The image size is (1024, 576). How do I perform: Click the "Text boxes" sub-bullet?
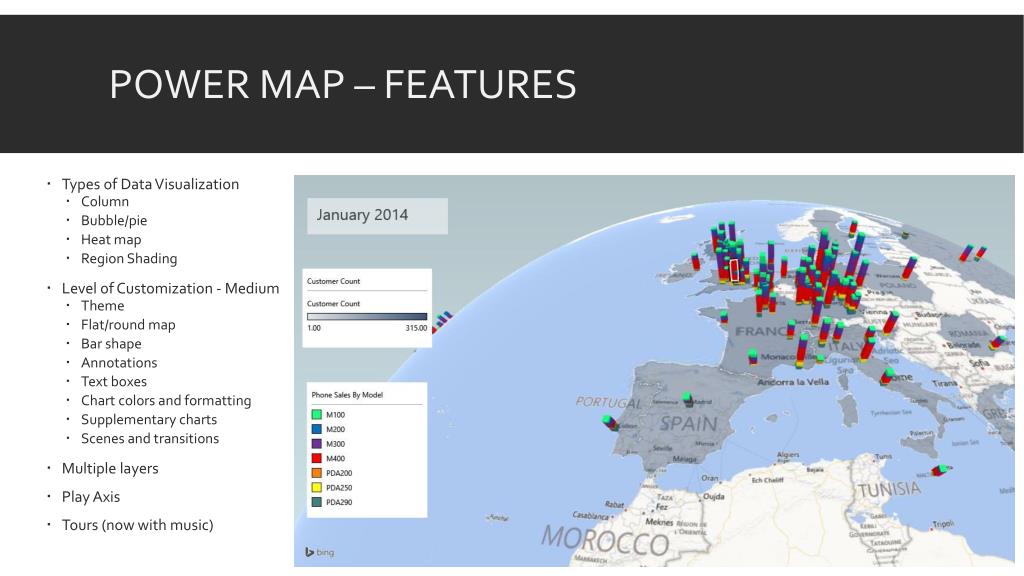[114, 381]
